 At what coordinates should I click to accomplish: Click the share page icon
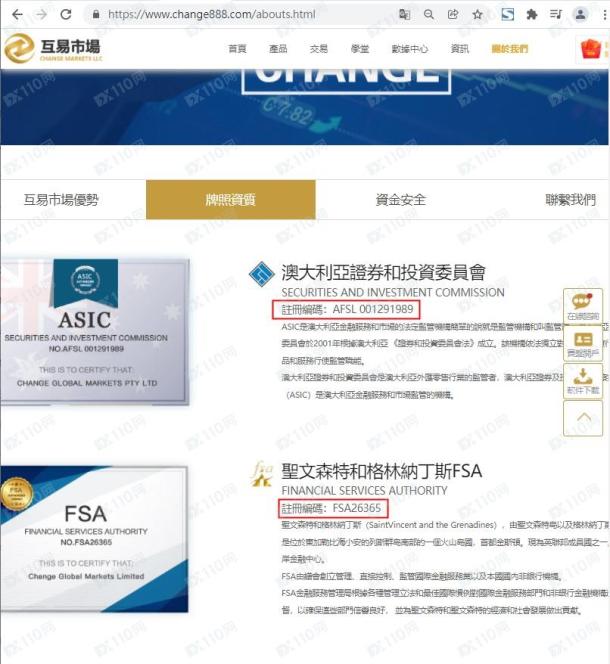pos(453,14)
